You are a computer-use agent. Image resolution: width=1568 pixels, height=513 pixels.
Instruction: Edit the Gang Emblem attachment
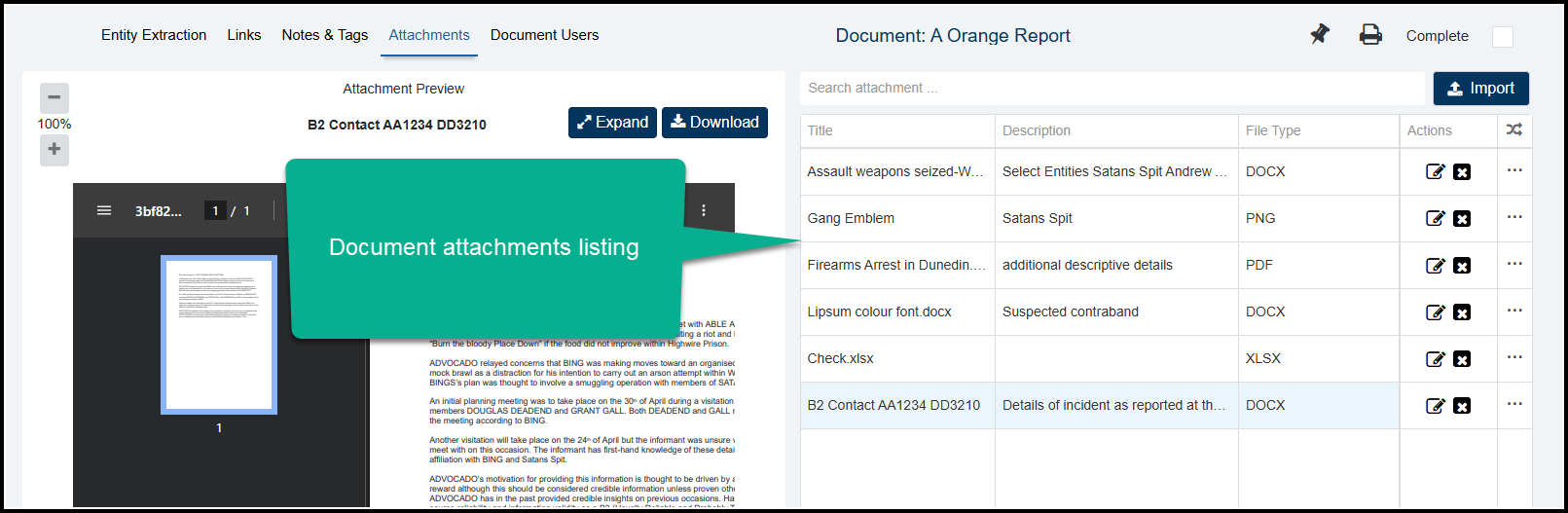click(1435, 219)
